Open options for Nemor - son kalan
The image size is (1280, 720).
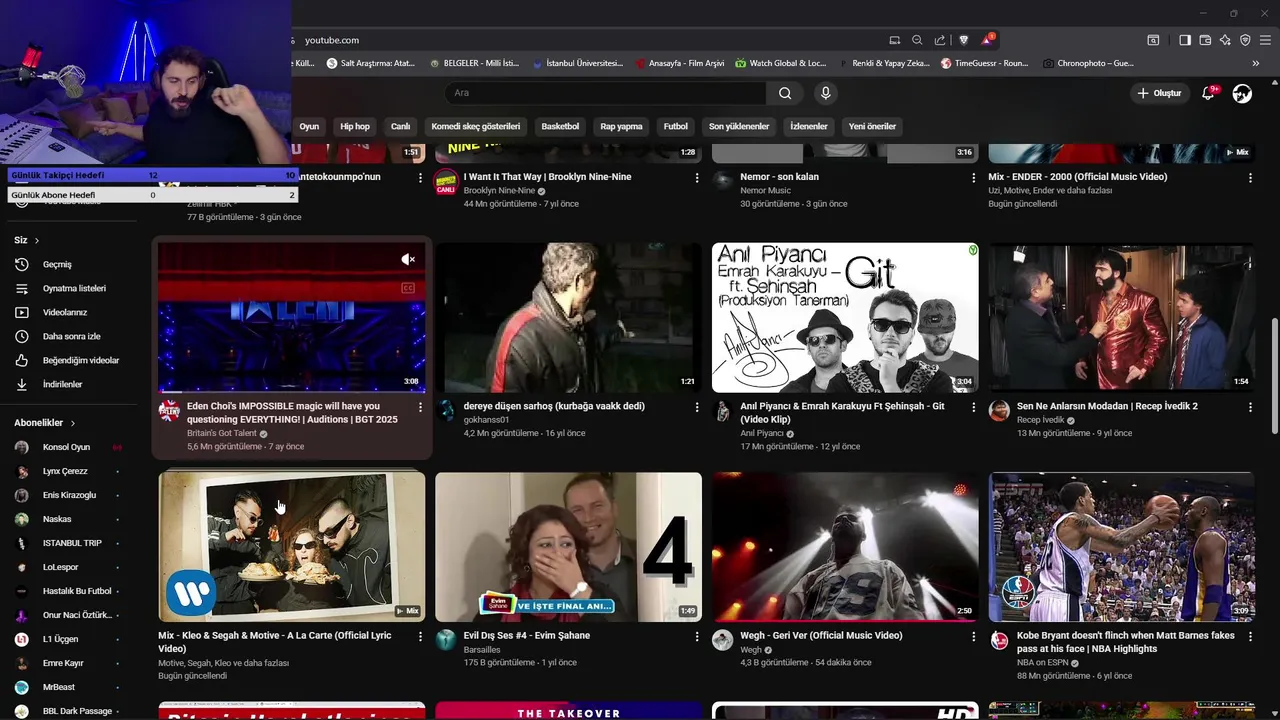click(973, 178)
